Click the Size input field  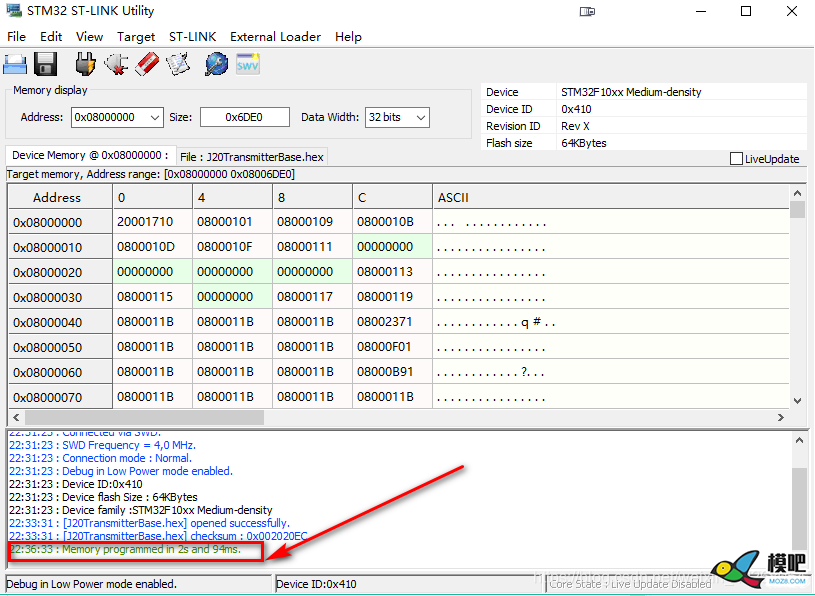[x=245, y=117]
